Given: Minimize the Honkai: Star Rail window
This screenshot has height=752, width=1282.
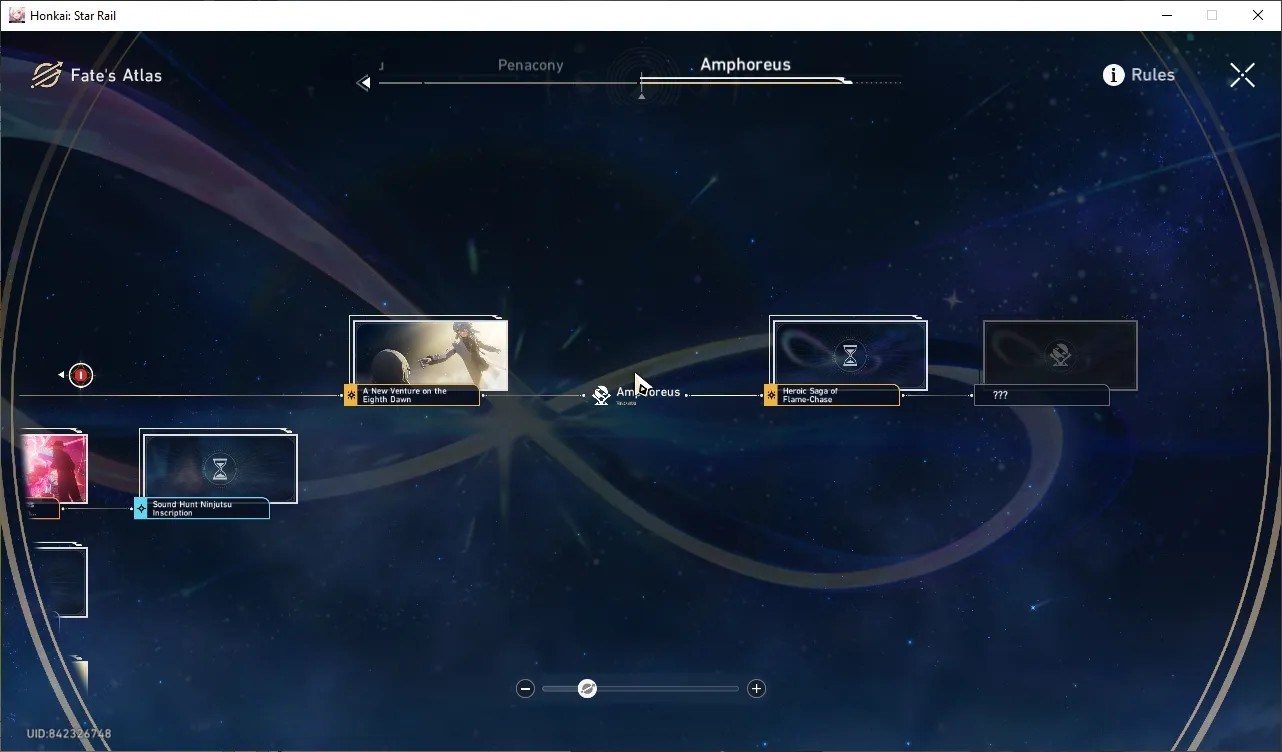Looking at the screenshot, I should [1167, 15].
